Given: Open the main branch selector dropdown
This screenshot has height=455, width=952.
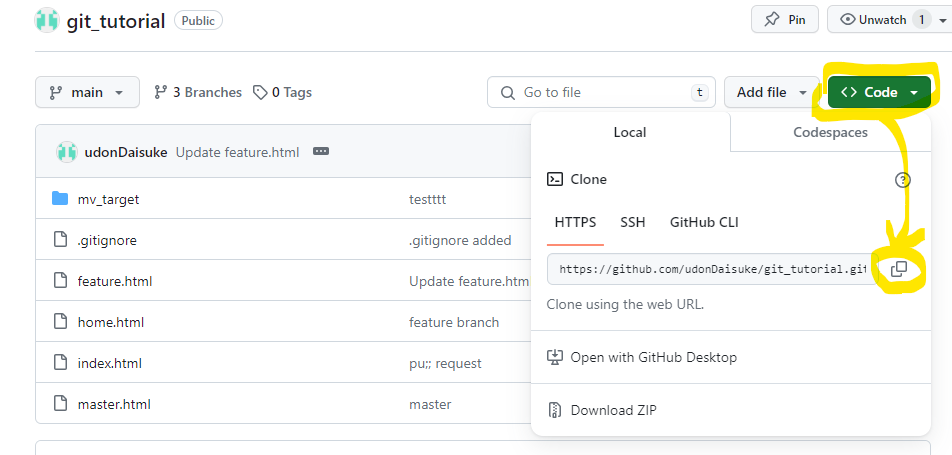Looking at the screenshot, I should [x=87, y=92].
